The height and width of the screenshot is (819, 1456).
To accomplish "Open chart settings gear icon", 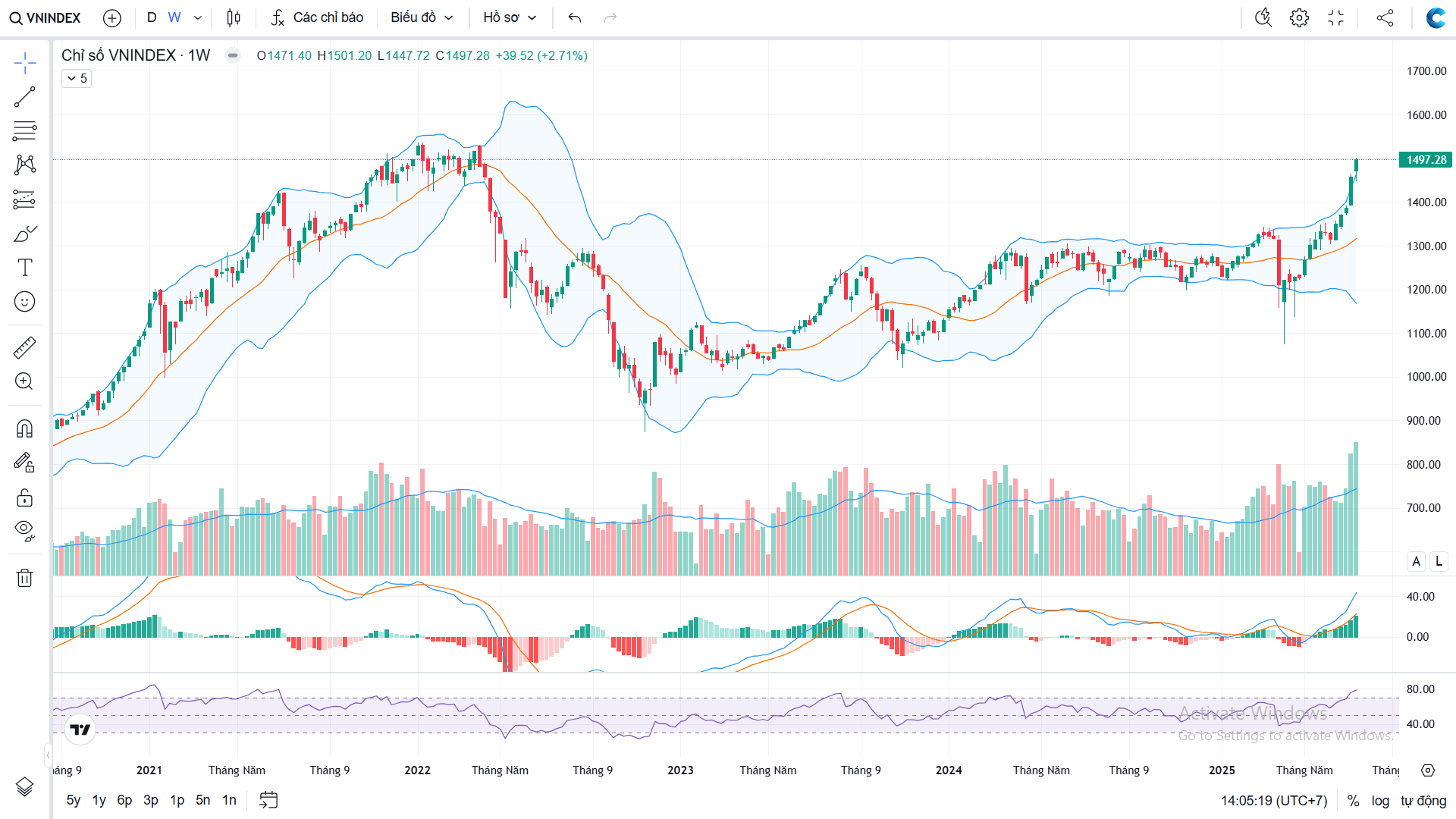I will tap(1299, 17).
